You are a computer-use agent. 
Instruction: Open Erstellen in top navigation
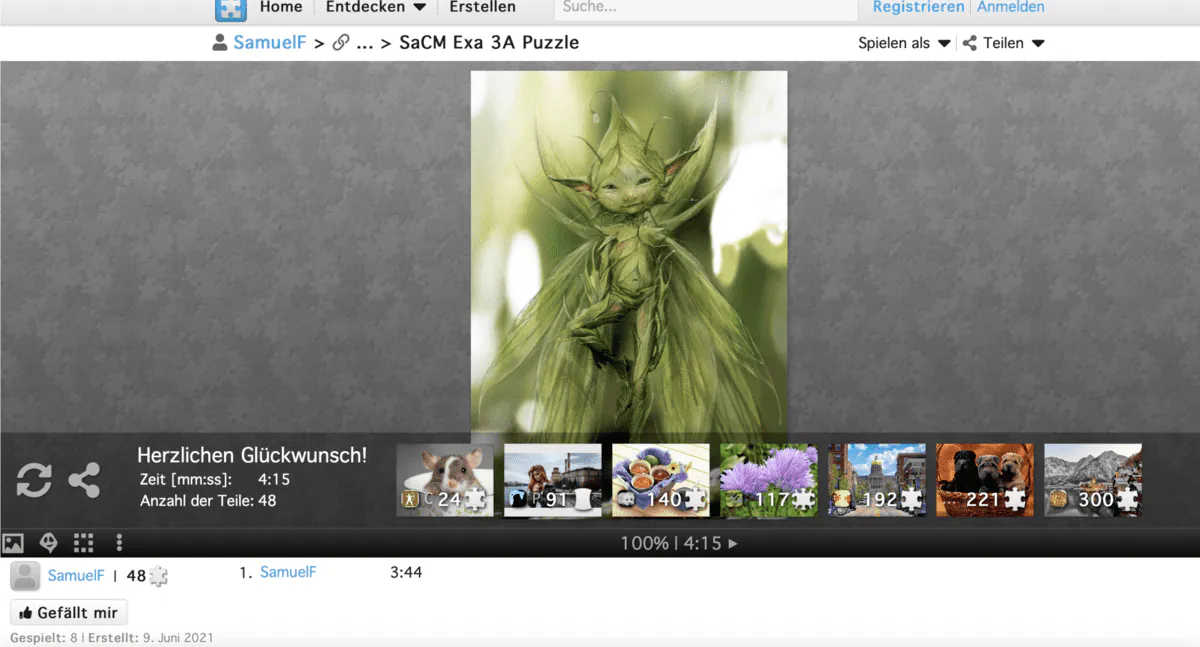tap(483, 7)
